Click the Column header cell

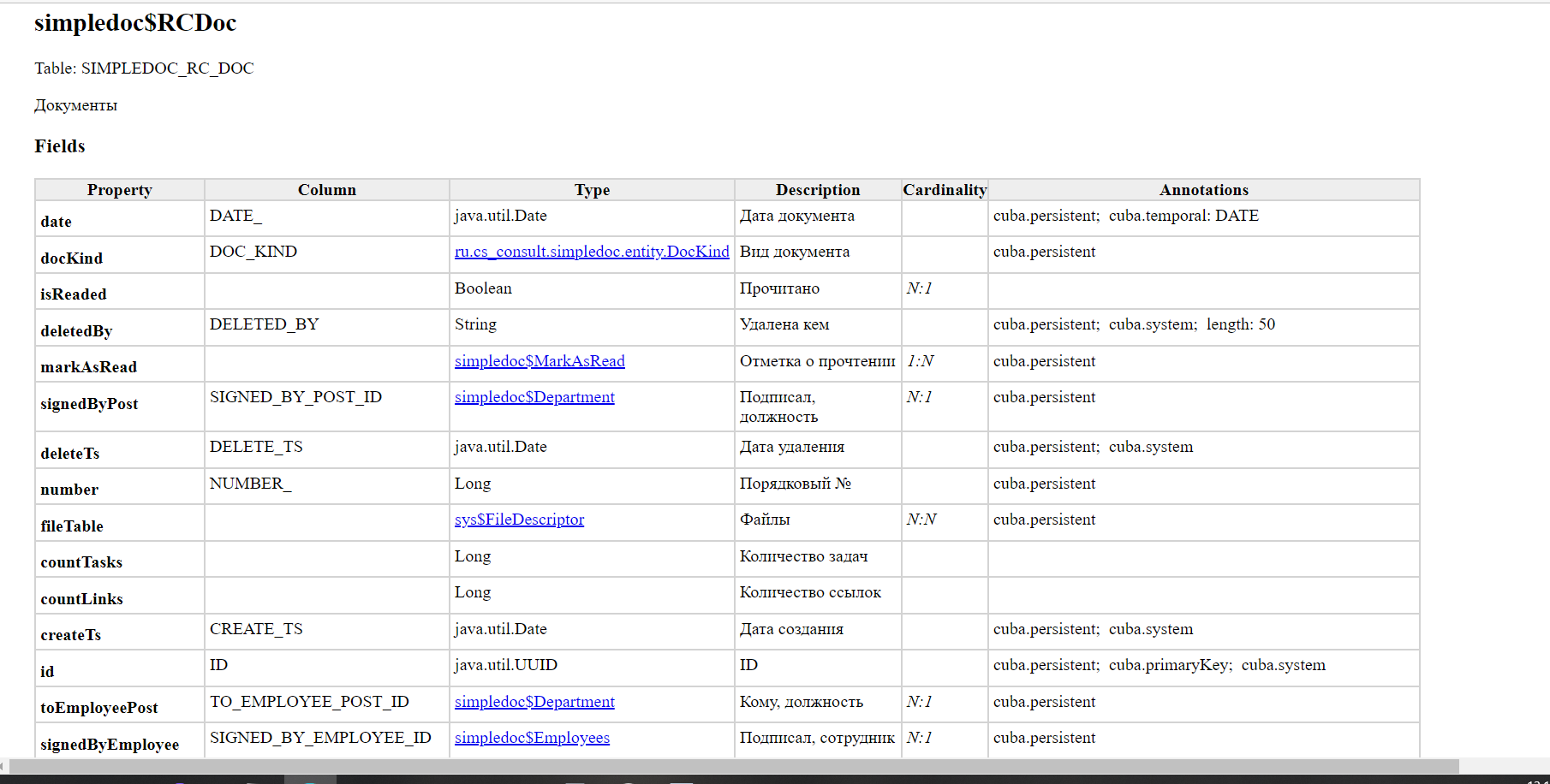(326, 190)
